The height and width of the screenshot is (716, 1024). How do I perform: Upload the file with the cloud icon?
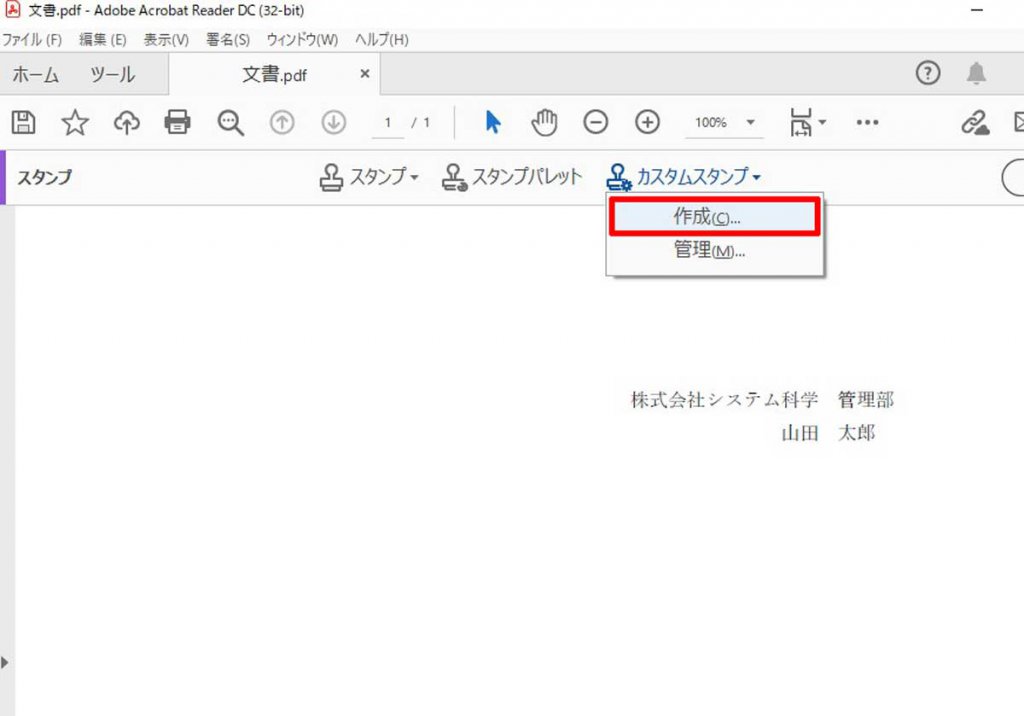pos(127,122)
